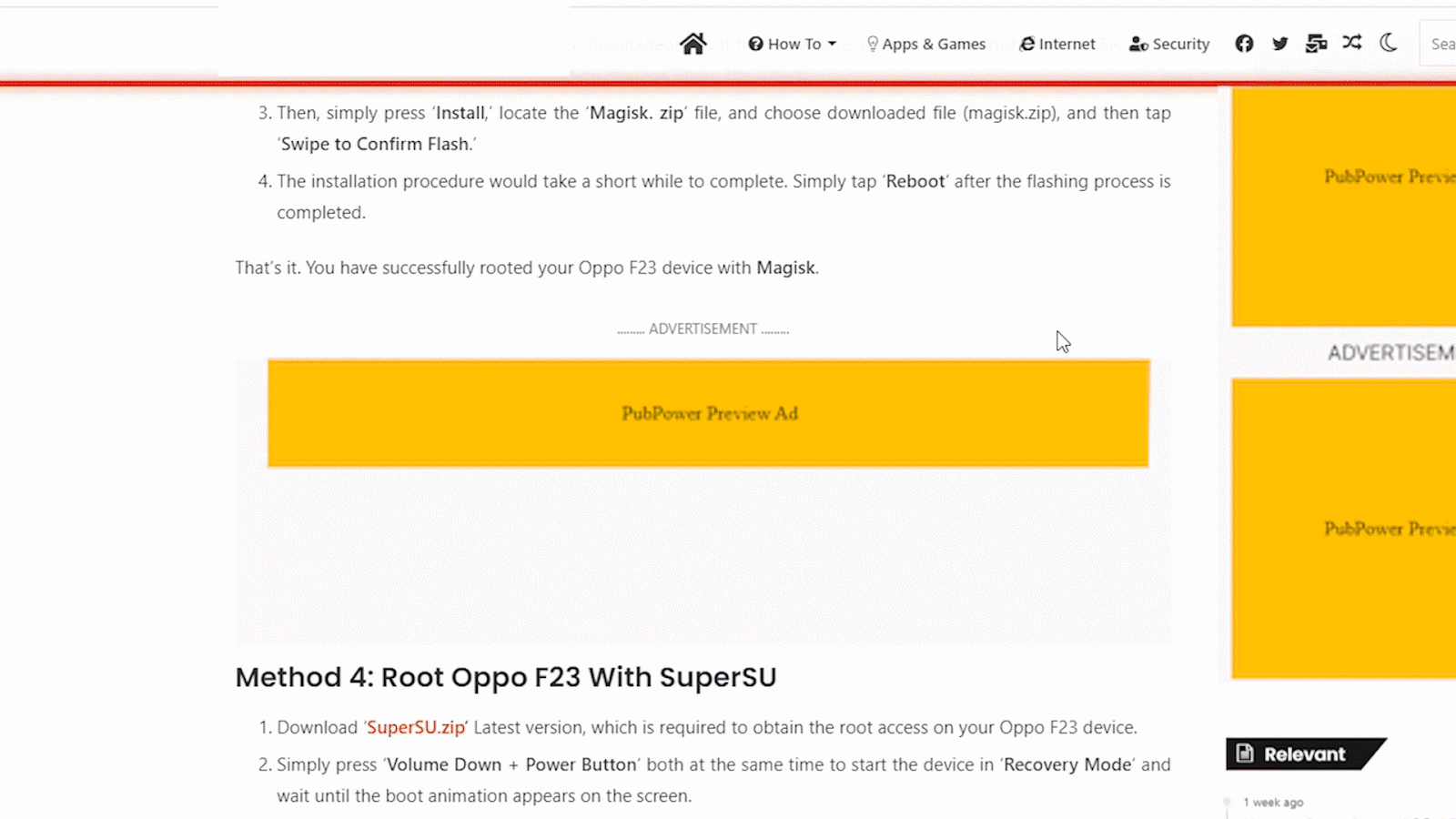1456x819 pixels.
Task: Select the Relevant sidebar heading
Action: [1305, 754]
